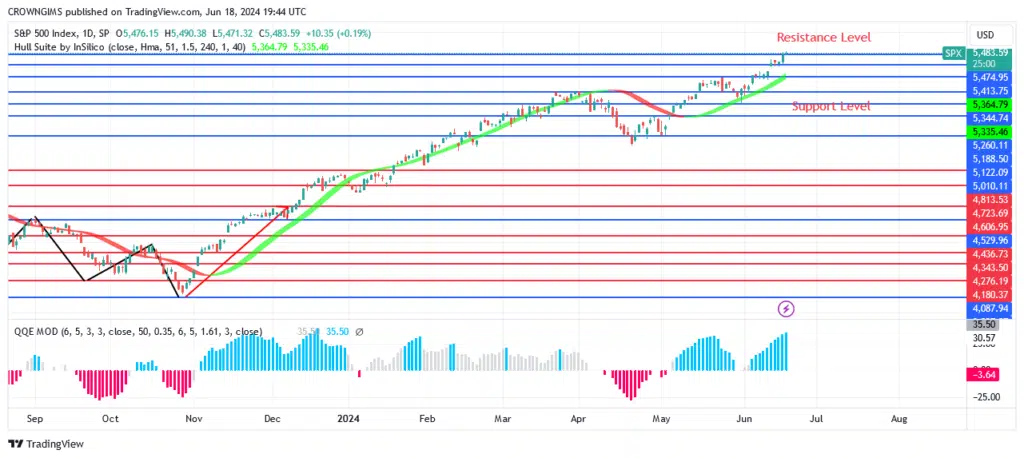Click the green 5,364.79 Hull price label

point(988,104)
